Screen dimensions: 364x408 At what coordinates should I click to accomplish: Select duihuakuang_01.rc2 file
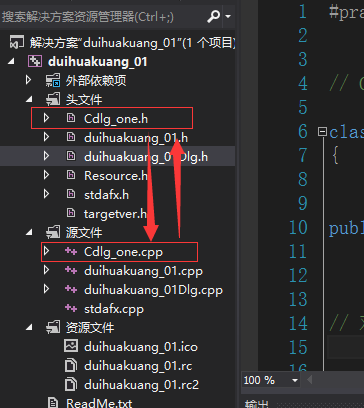pos(141,385)
